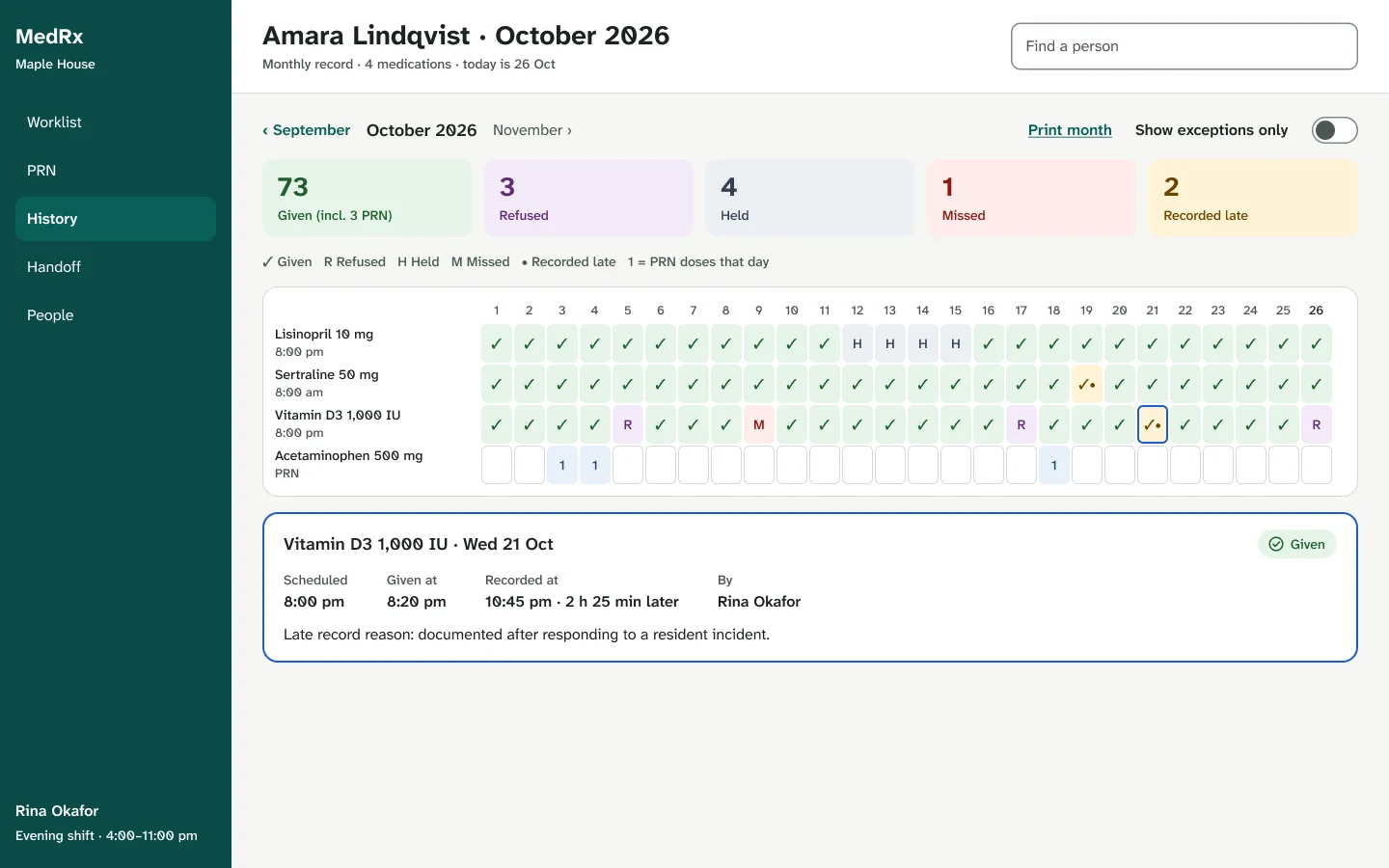Open Vitamin D3 given cell on day 20
The width and height of the screenshot is (1389, 868).
1120,424
